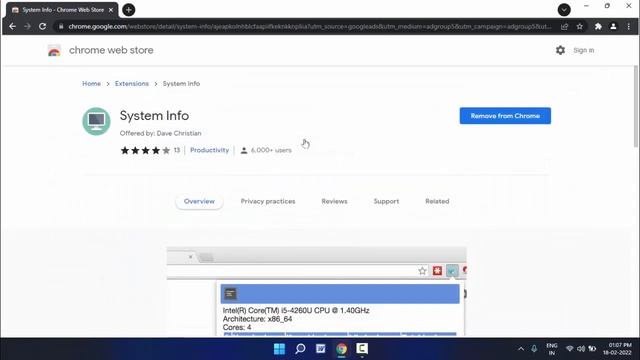Open a new tab with the plus button
This screenshot has width=640, height=360.
point(129,10)
